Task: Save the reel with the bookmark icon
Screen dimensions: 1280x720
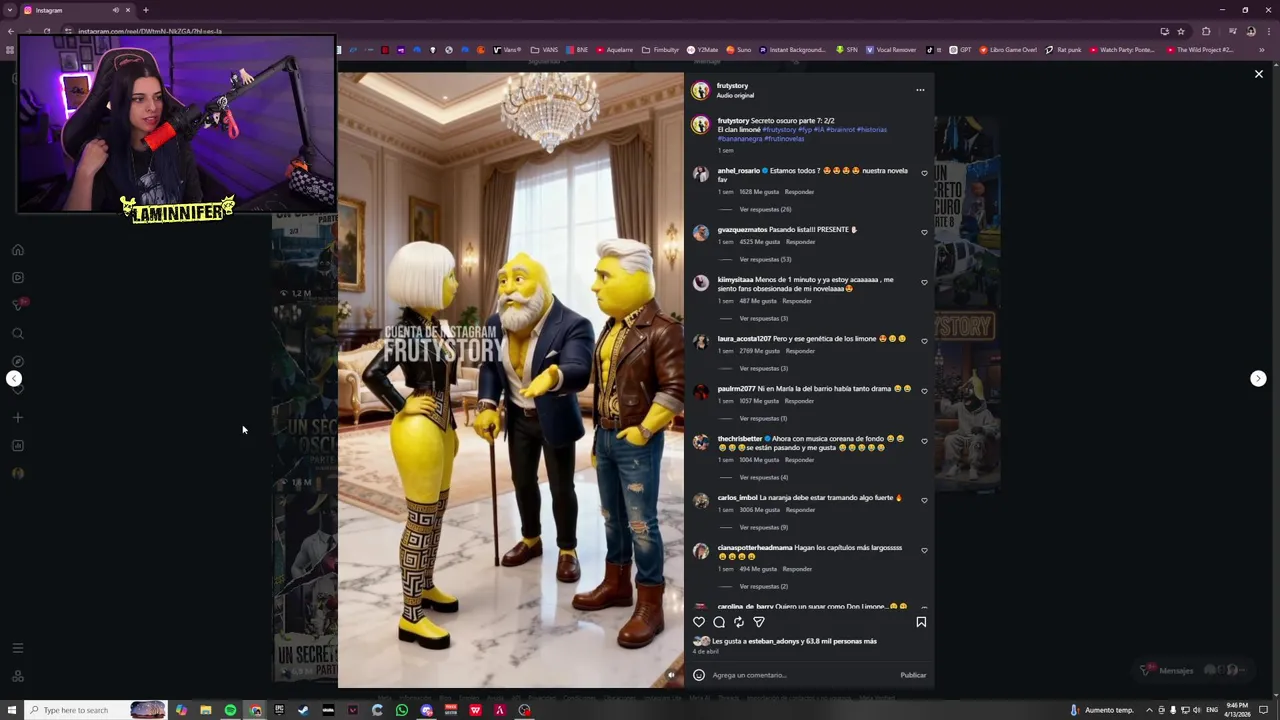Action: click(921, 622)
